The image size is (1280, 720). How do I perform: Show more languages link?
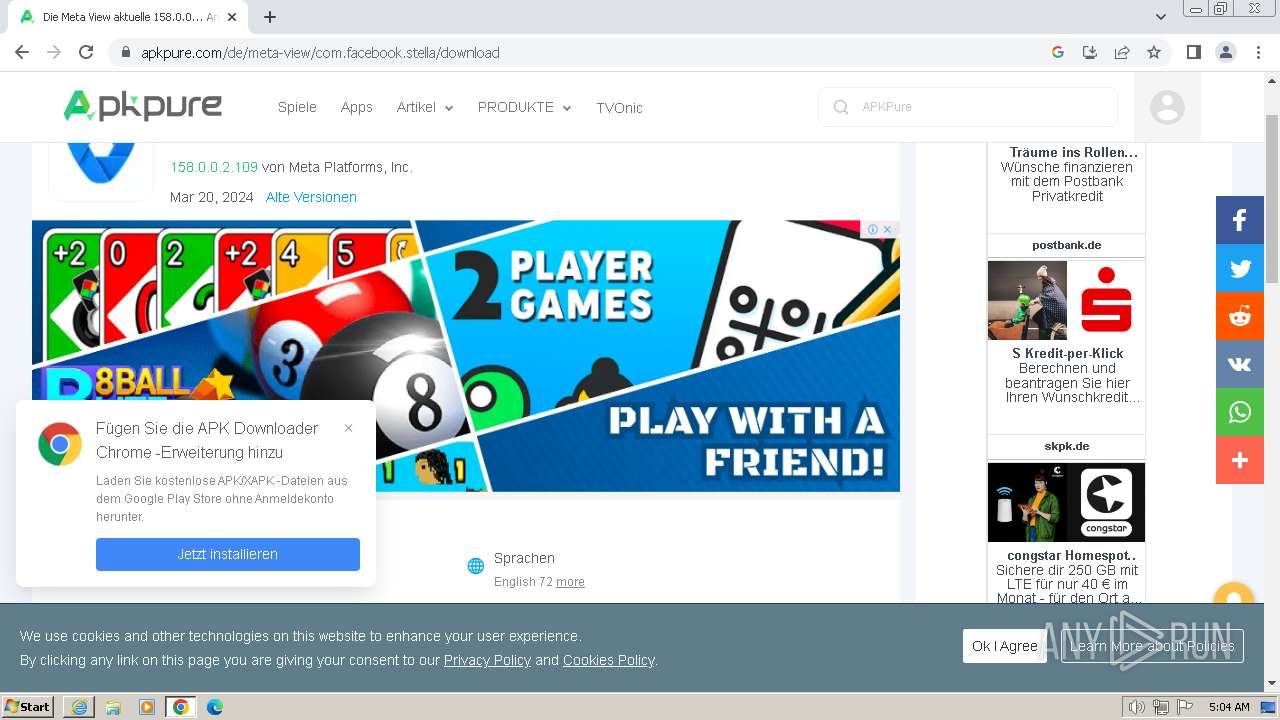570,582
